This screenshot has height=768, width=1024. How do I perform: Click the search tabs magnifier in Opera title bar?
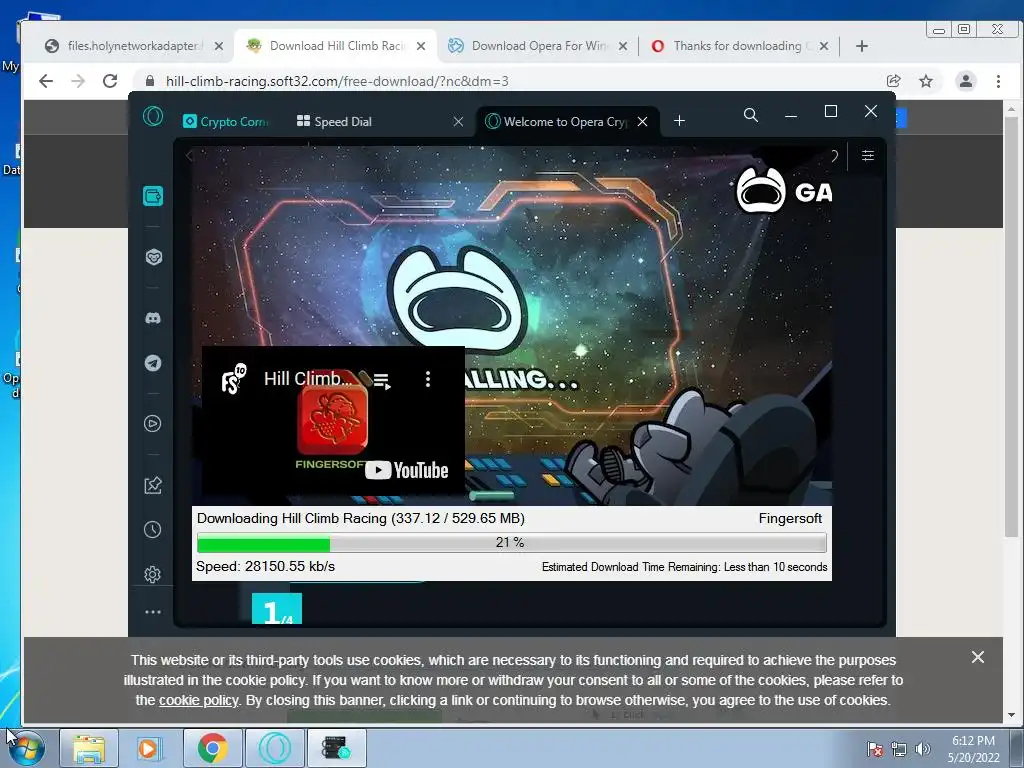click(x=751, y=116)
